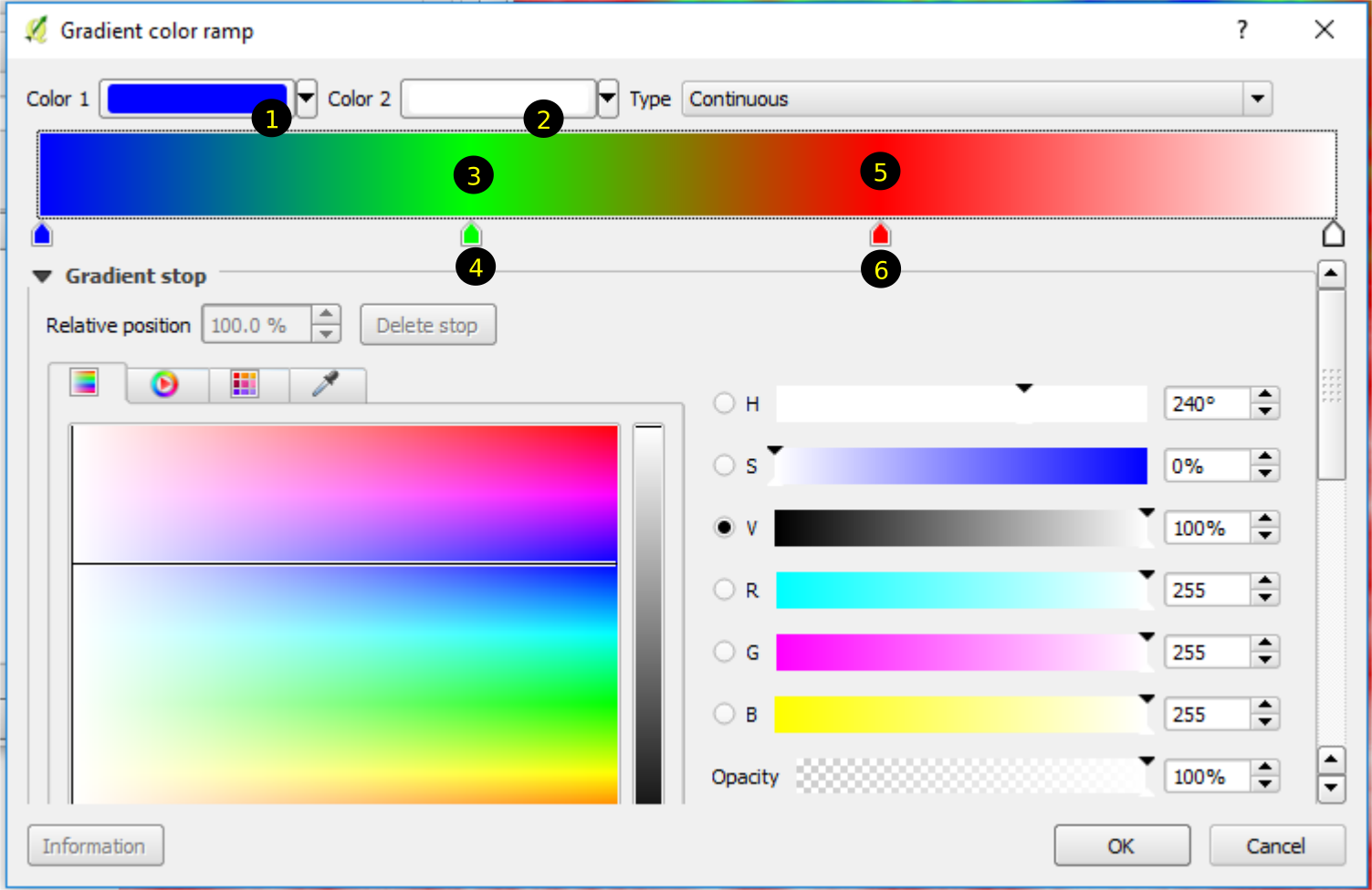Click the Cancel button

pos(1276,846)
